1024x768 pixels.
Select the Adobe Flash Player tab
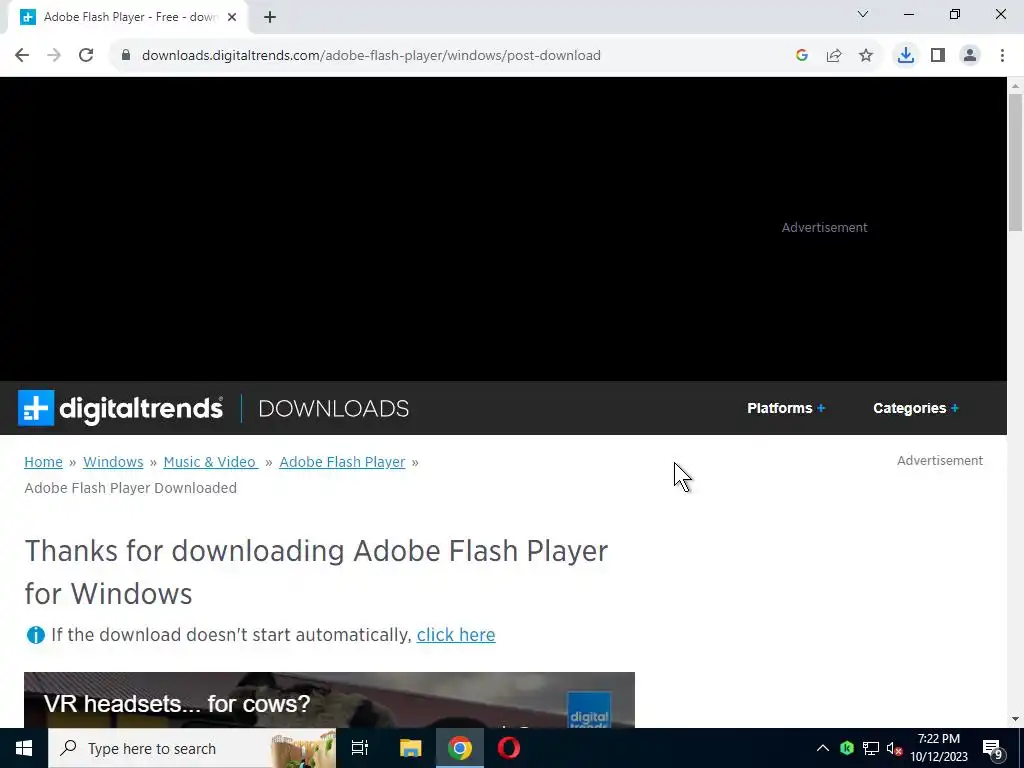coord(128,18)
